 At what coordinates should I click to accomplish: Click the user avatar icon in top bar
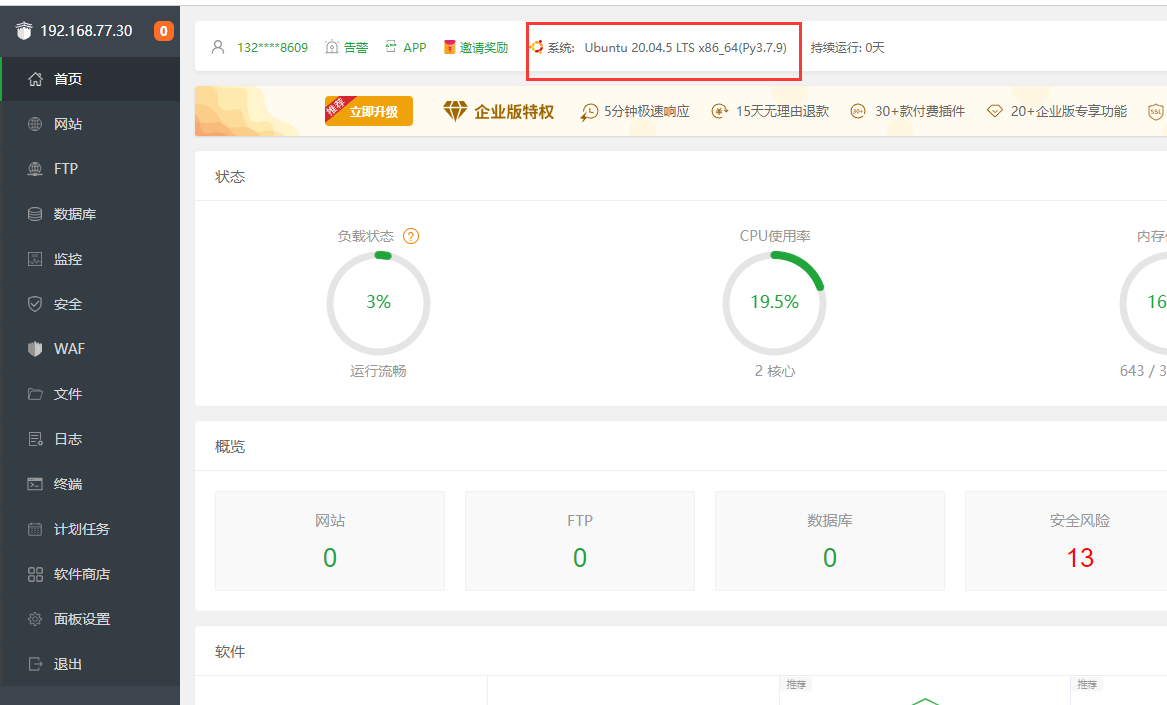tap(218, 47)
